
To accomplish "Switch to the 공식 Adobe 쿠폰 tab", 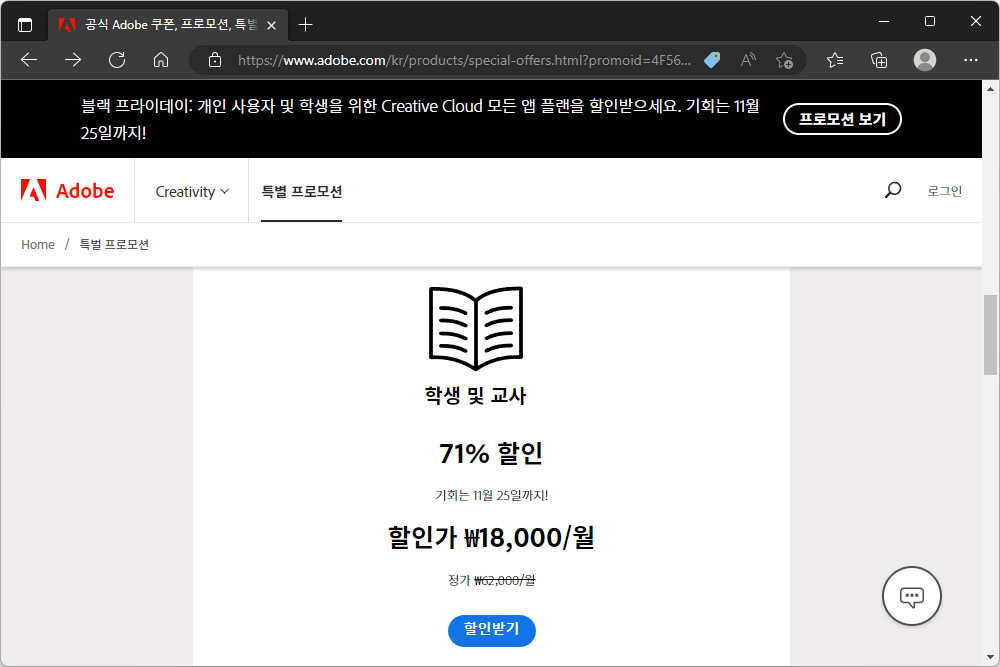I will tap(169, 25).
